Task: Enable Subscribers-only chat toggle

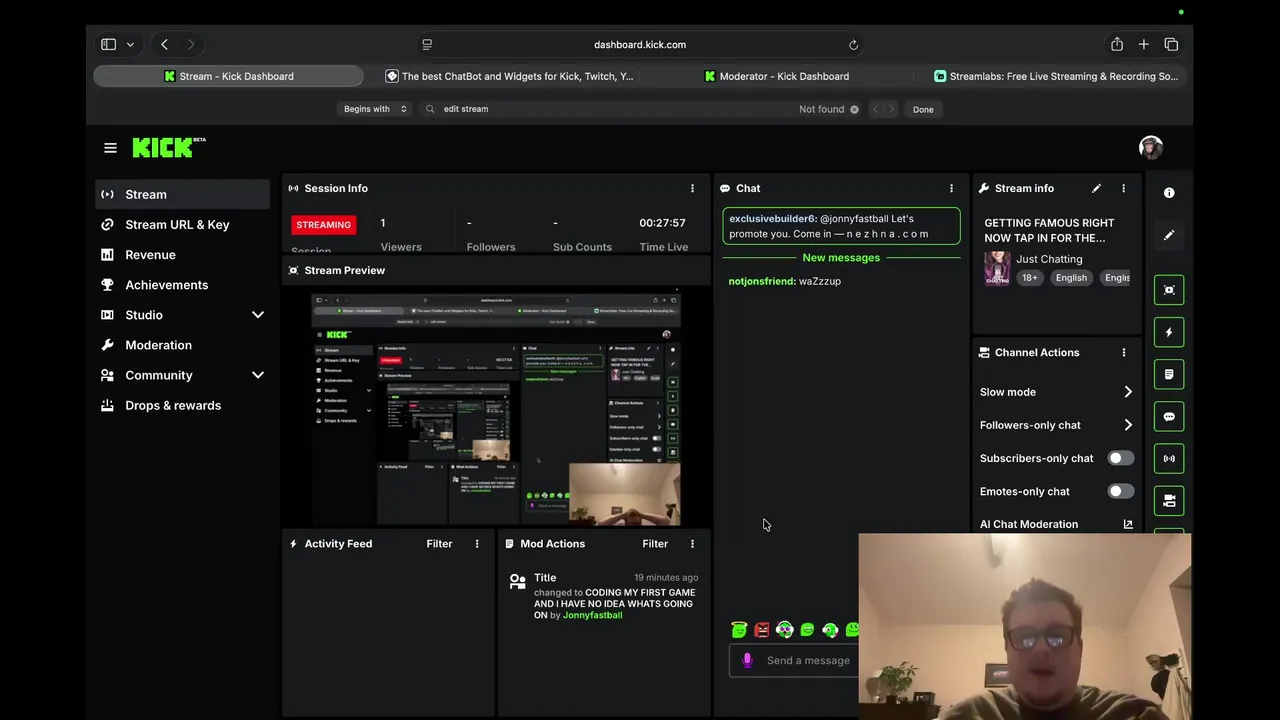Action: point(1121,458)
